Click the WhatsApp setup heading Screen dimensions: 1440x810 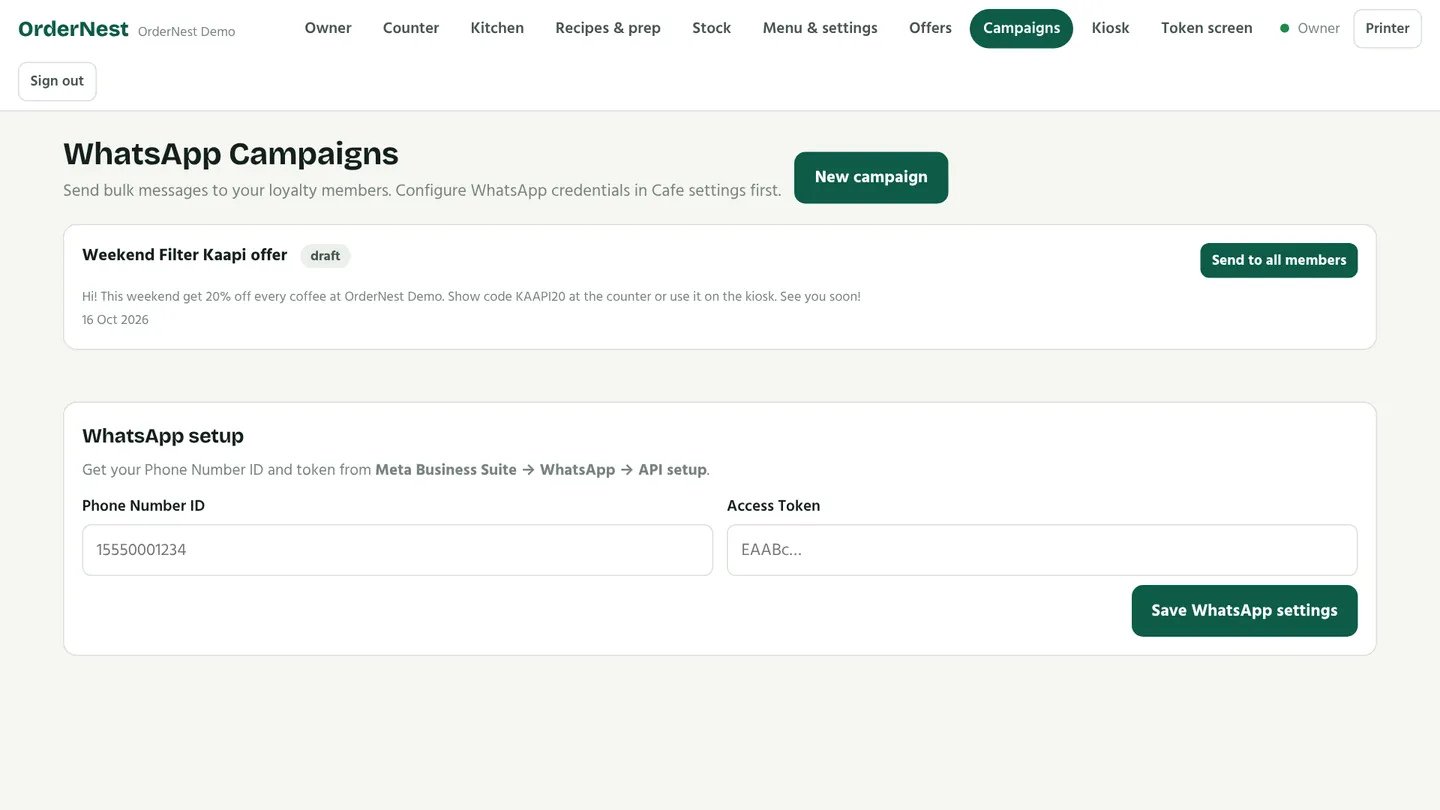coord(163,436)
